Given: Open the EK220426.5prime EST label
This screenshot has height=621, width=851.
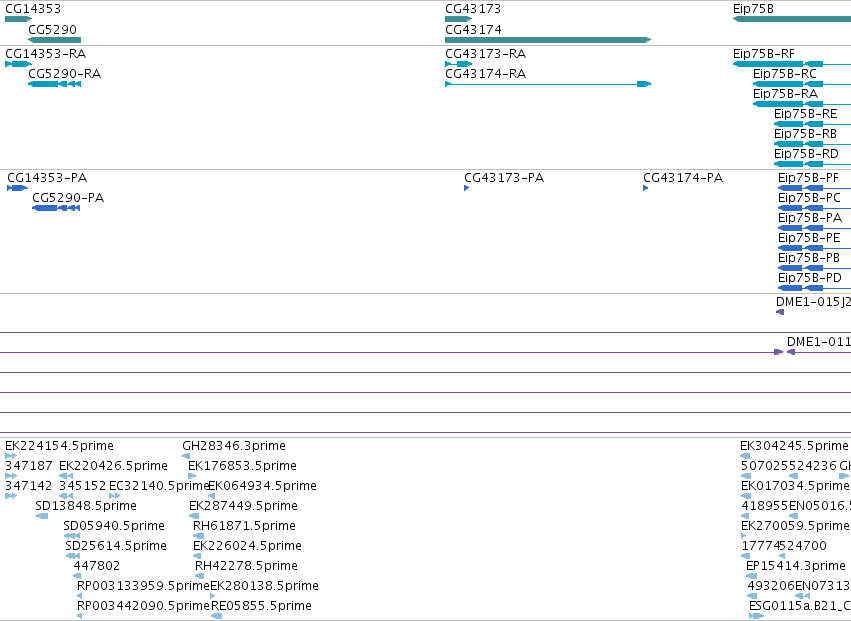Looking at the screenshot, I should coord(113,466).
